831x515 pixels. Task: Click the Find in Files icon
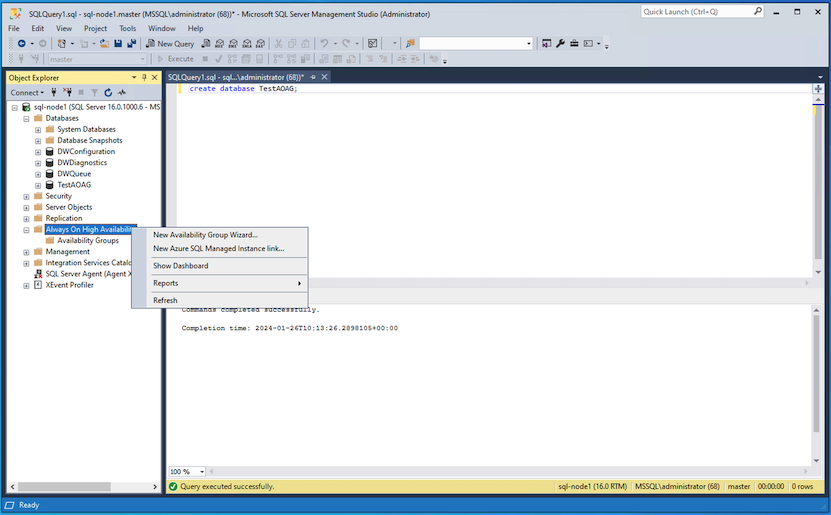point(410,43)
